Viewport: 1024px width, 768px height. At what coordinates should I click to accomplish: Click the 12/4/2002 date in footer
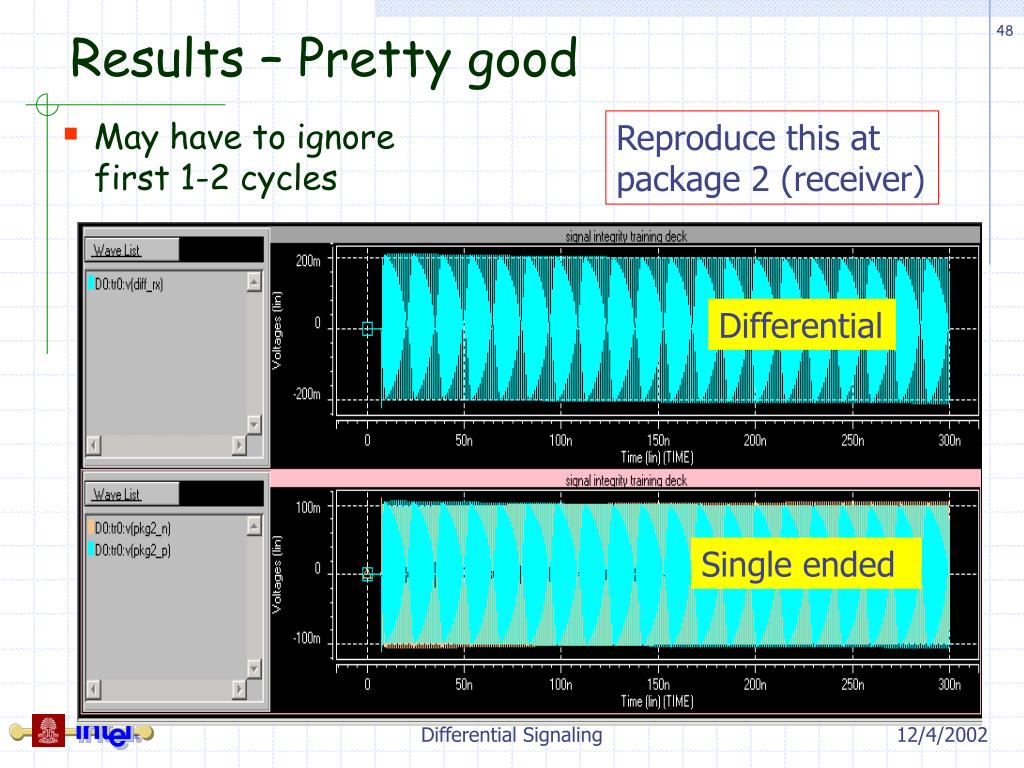pyautogui.click(x=941, y=735)
